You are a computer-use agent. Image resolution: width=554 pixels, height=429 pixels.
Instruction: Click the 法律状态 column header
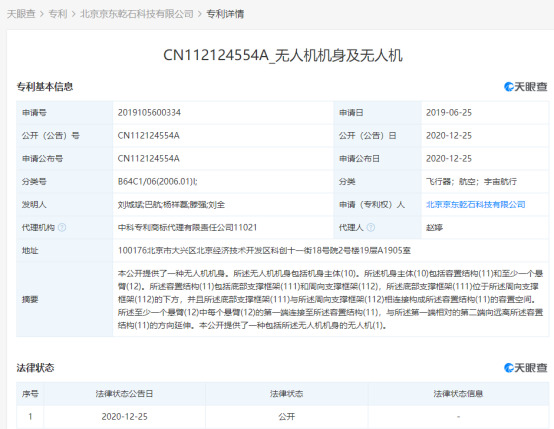(287, 394)
